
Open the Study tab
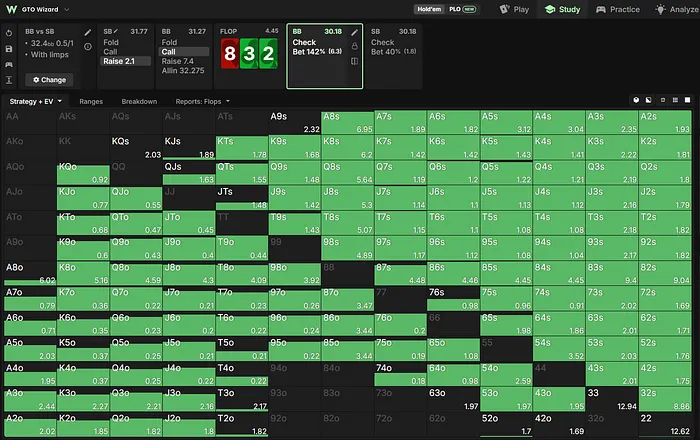tap(562, 9)
